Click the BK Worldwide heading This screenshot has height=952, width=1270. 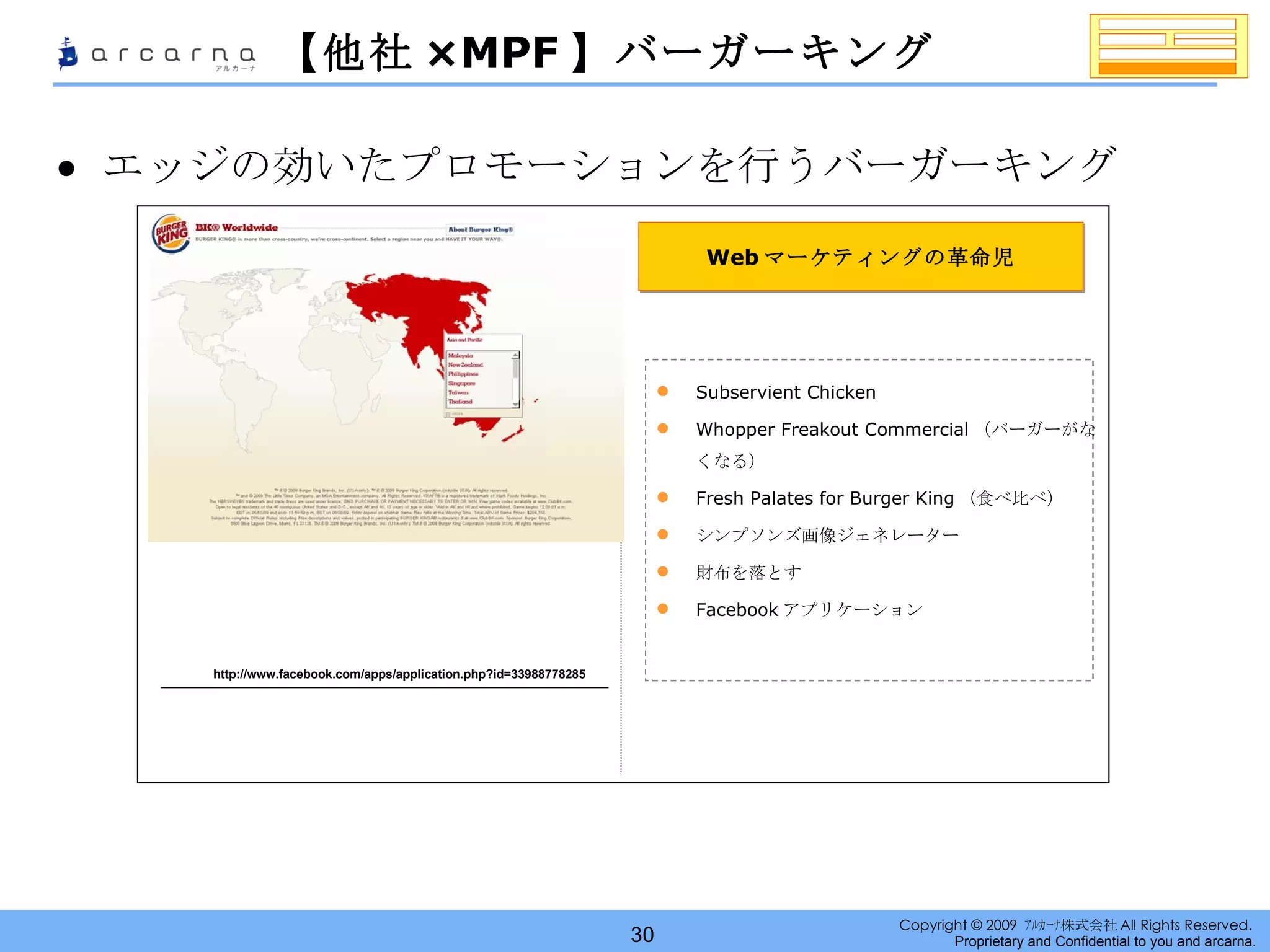236,227
